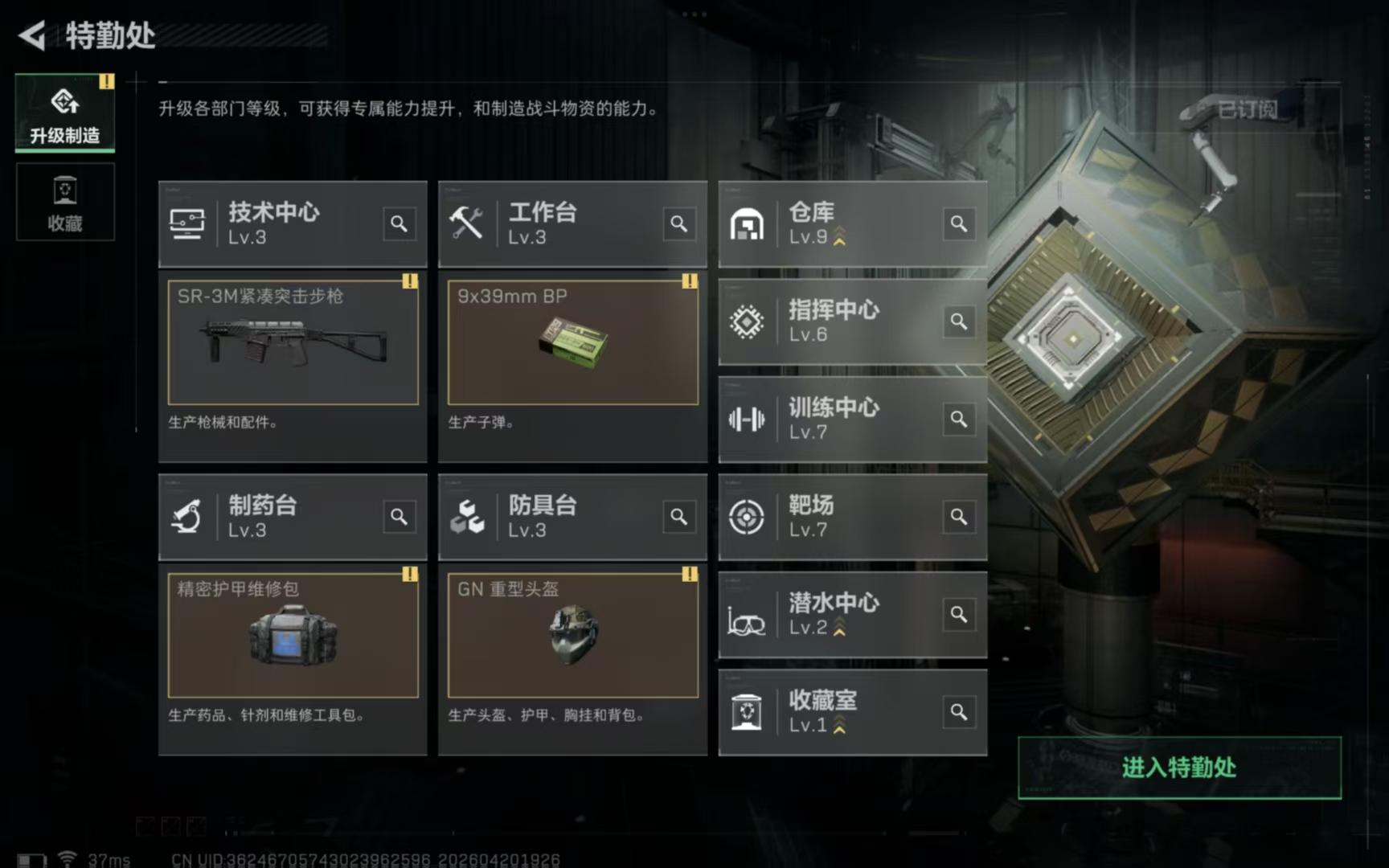This screenshot has height=868, width=1389.
Task: Click the 制药台 microscope icon
Action: pos(186,517)
